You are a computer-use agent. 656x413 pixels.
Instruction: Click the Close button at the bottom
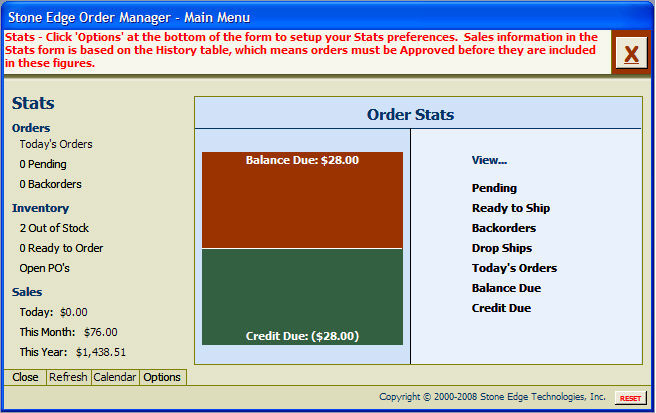[x=25, y=377]
